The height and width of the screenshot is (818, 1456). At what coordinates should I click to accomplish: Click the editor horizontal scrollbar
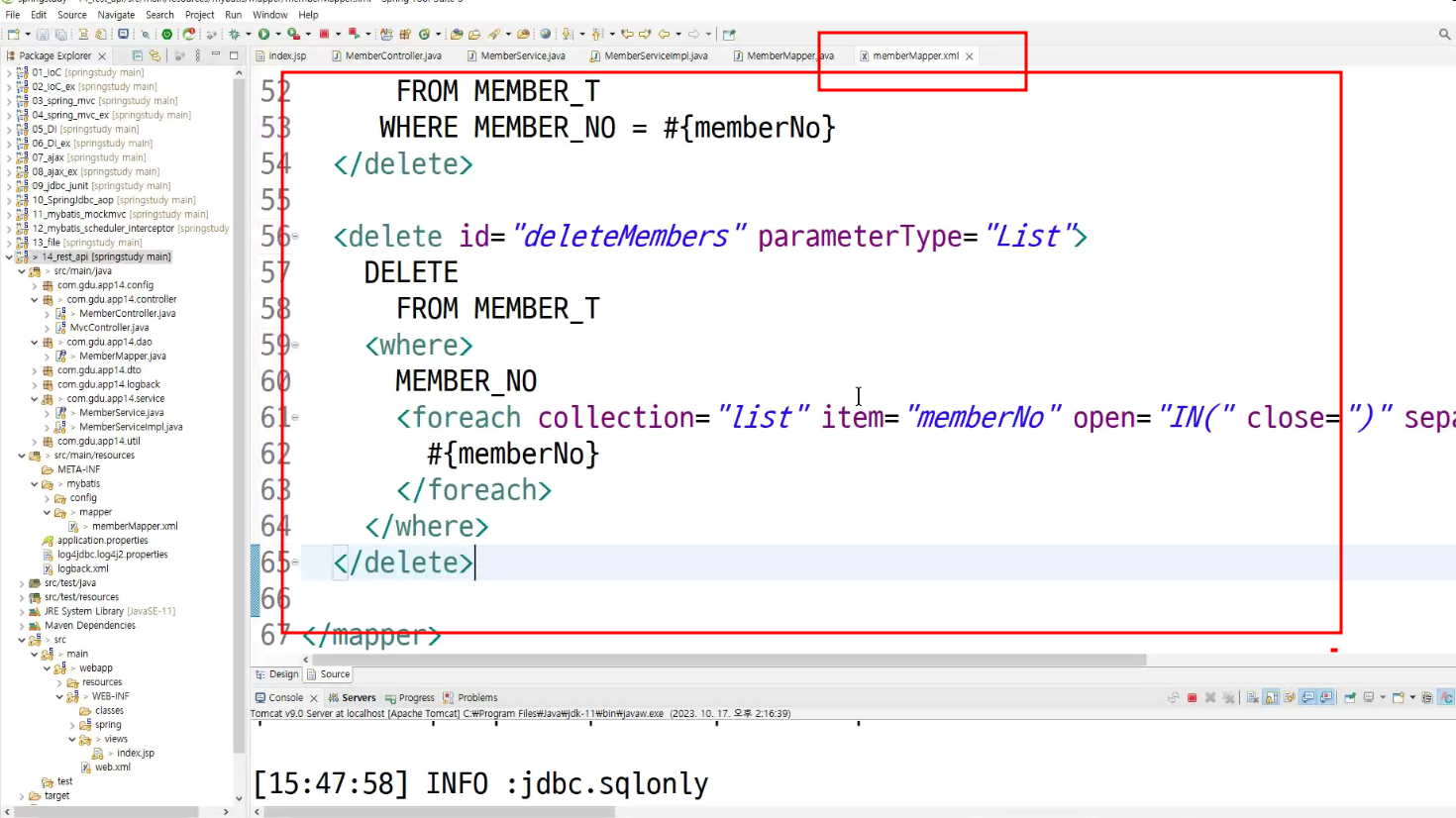pyautogui.click(x=730, y=660)
